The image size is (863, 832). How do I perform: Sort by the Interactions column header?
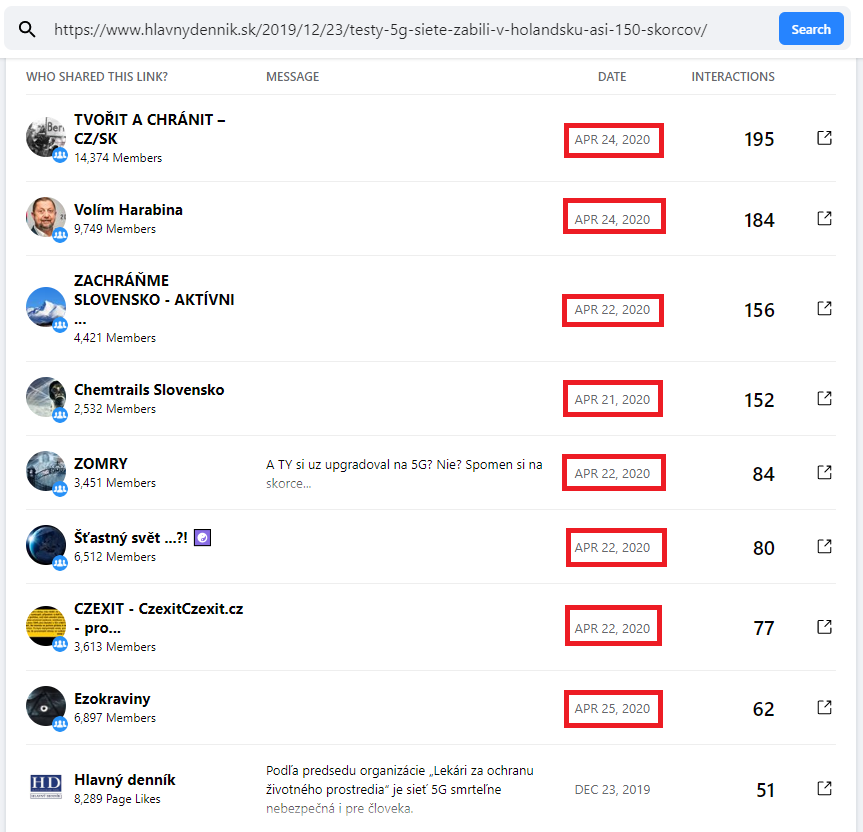732,77
